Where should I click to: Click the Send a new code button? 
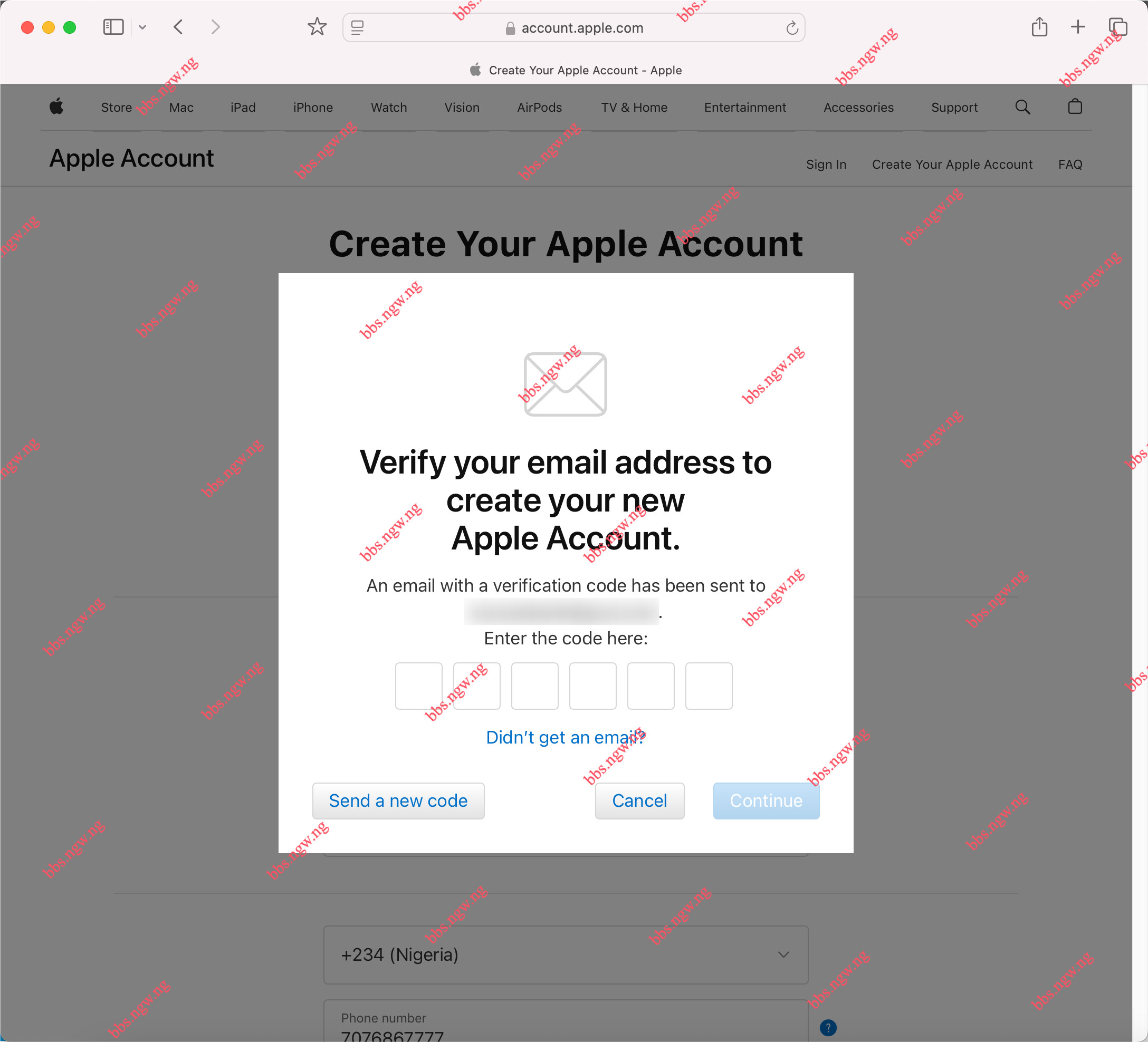coord(398,800)
